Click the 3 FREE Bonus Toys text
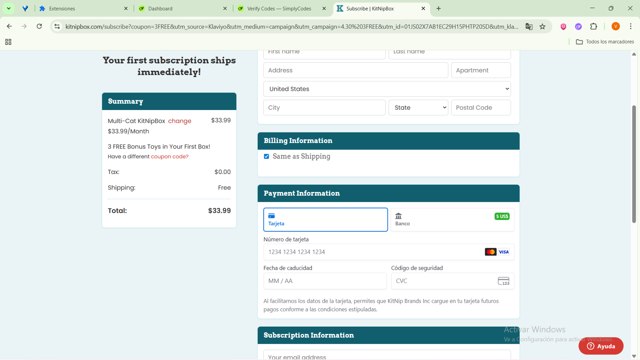 [159, 147]
